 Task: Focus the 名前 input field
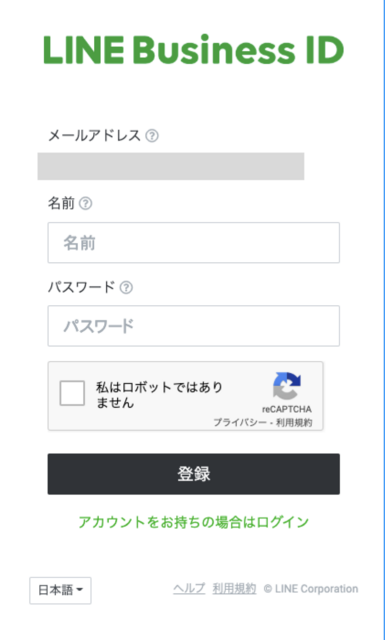point(194,243)
